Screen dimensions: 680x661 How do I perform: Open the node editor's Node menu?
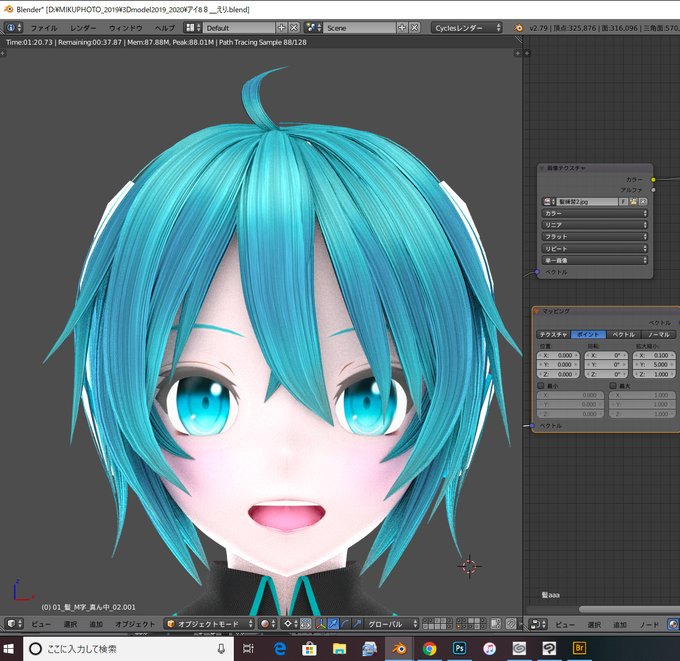click(649, 624)
